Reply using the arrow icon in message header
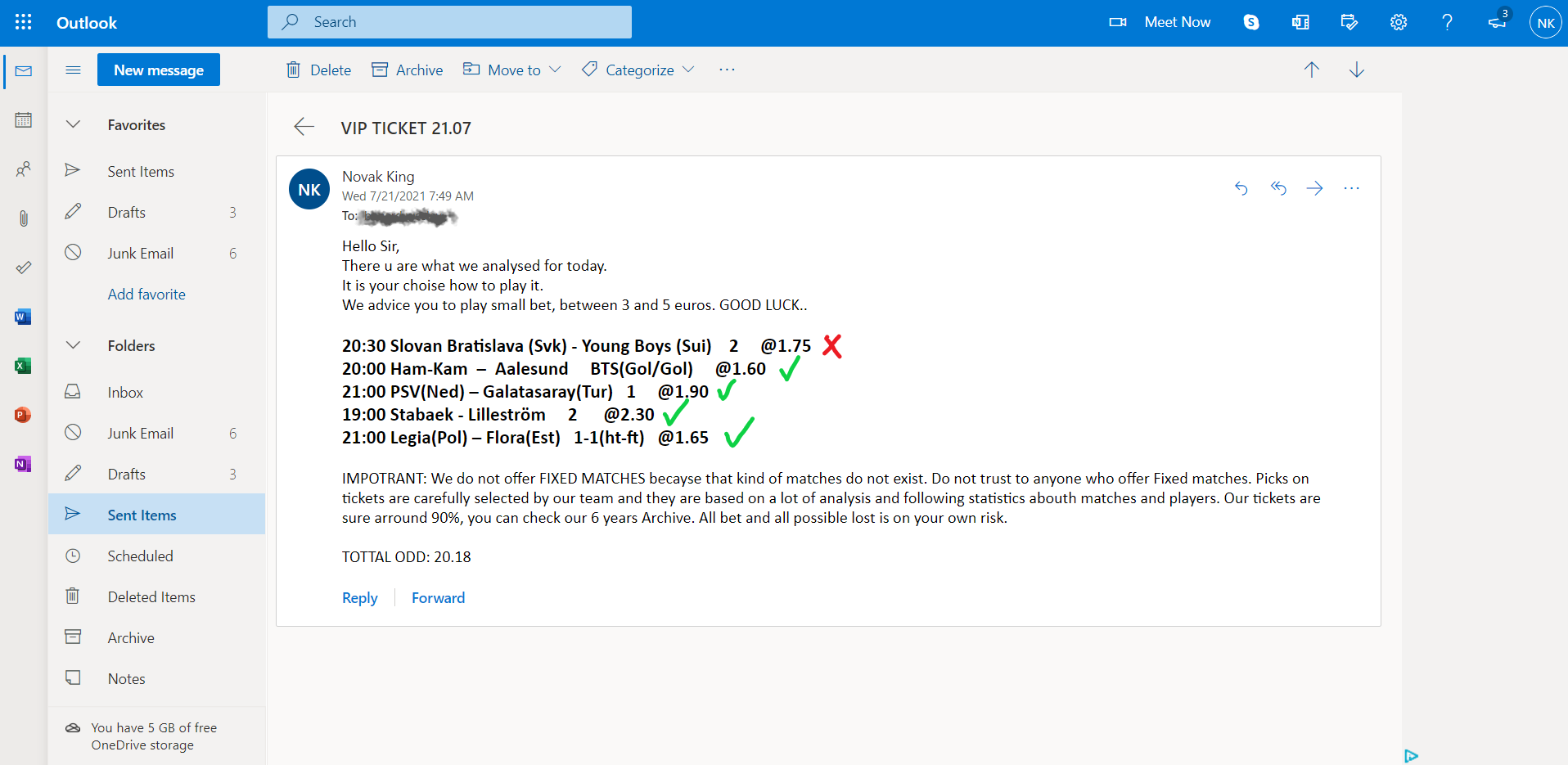 pos(1241,188)
